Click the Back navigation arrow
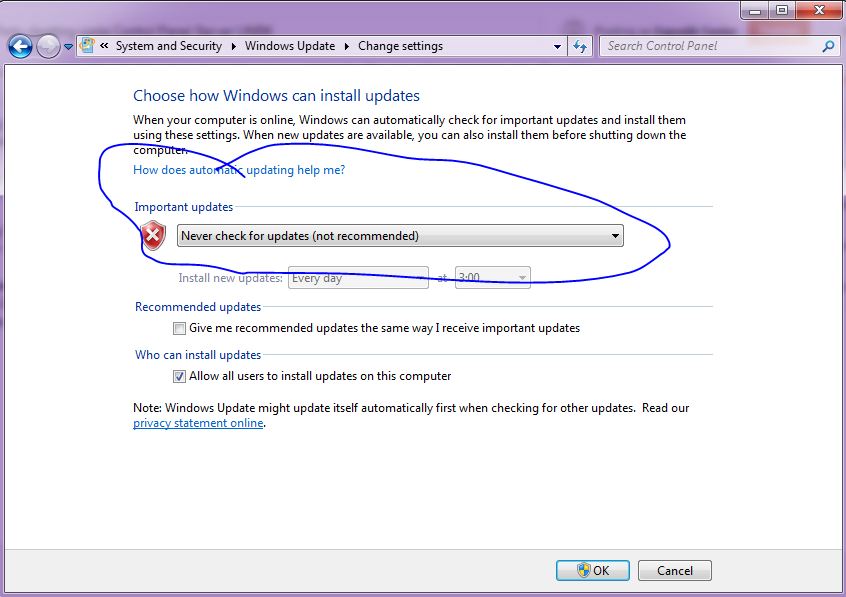This screenshot has width=846, height=597. click(19, 46)
